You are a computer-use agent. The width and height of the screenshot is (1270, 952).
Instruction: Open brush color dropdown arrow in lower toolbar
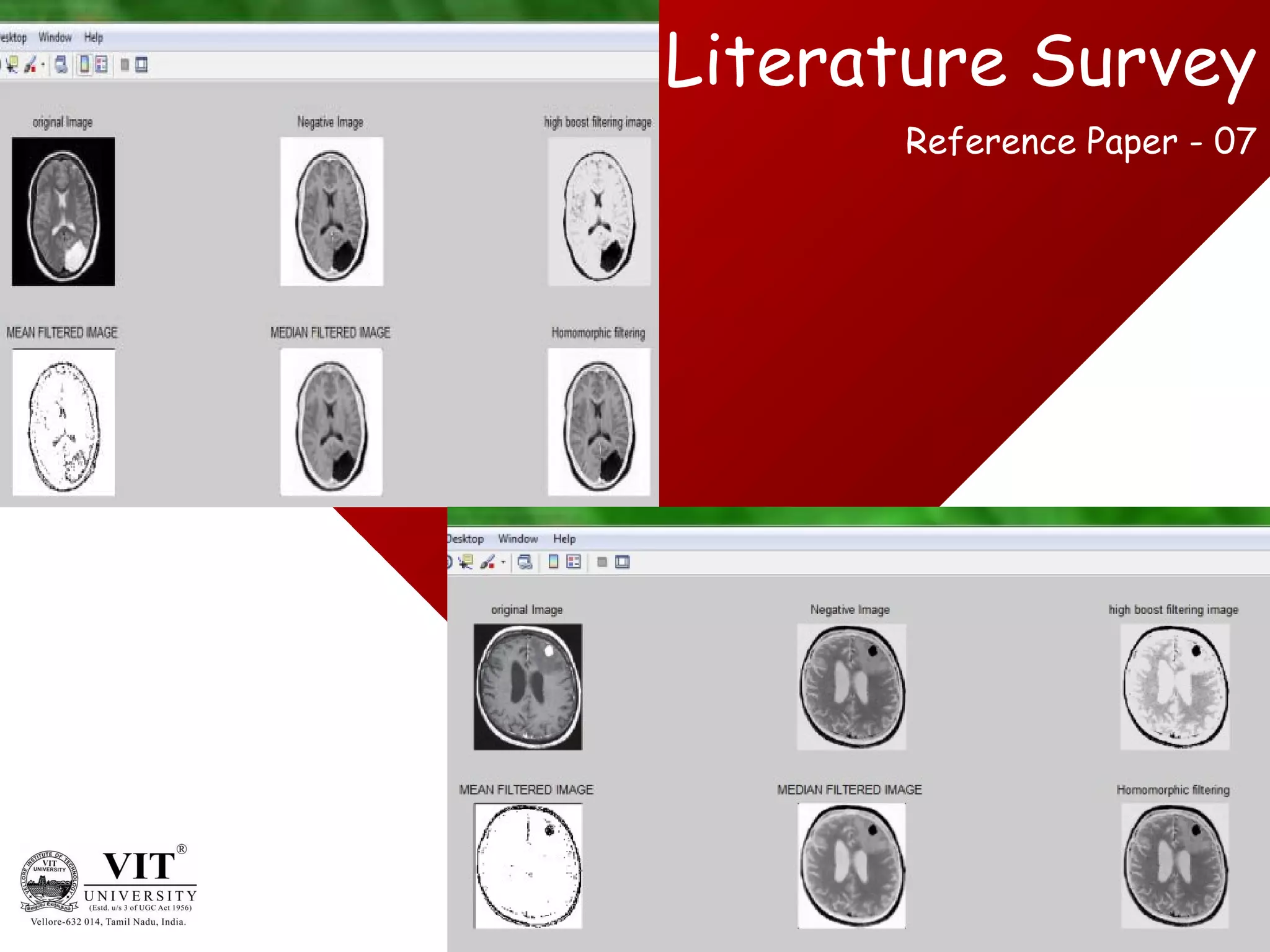point(503,562)
